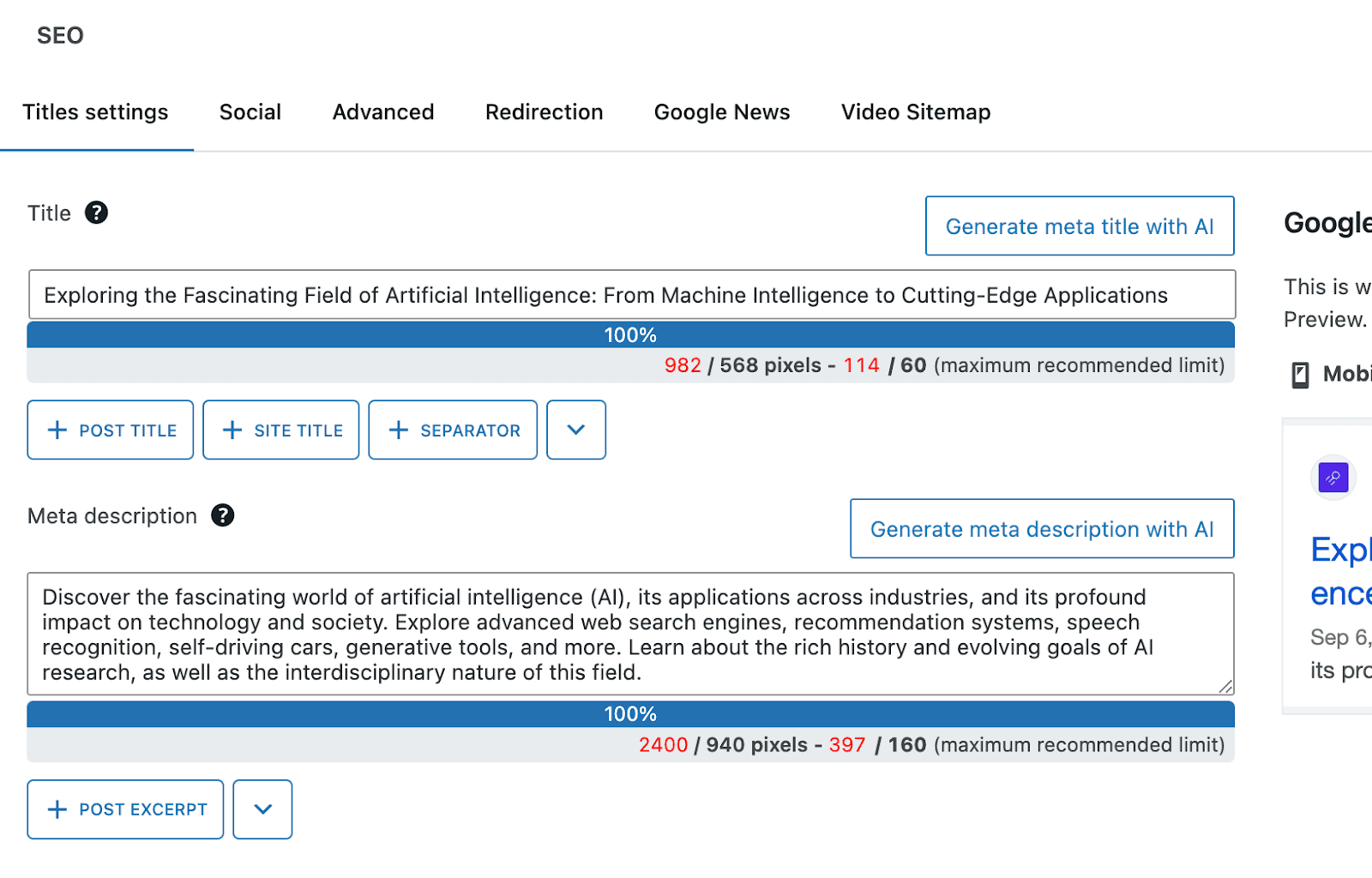This screenshot has height=878, width=1372.
Task: Switch to the Social tab
Action: [x=250, y=111]
